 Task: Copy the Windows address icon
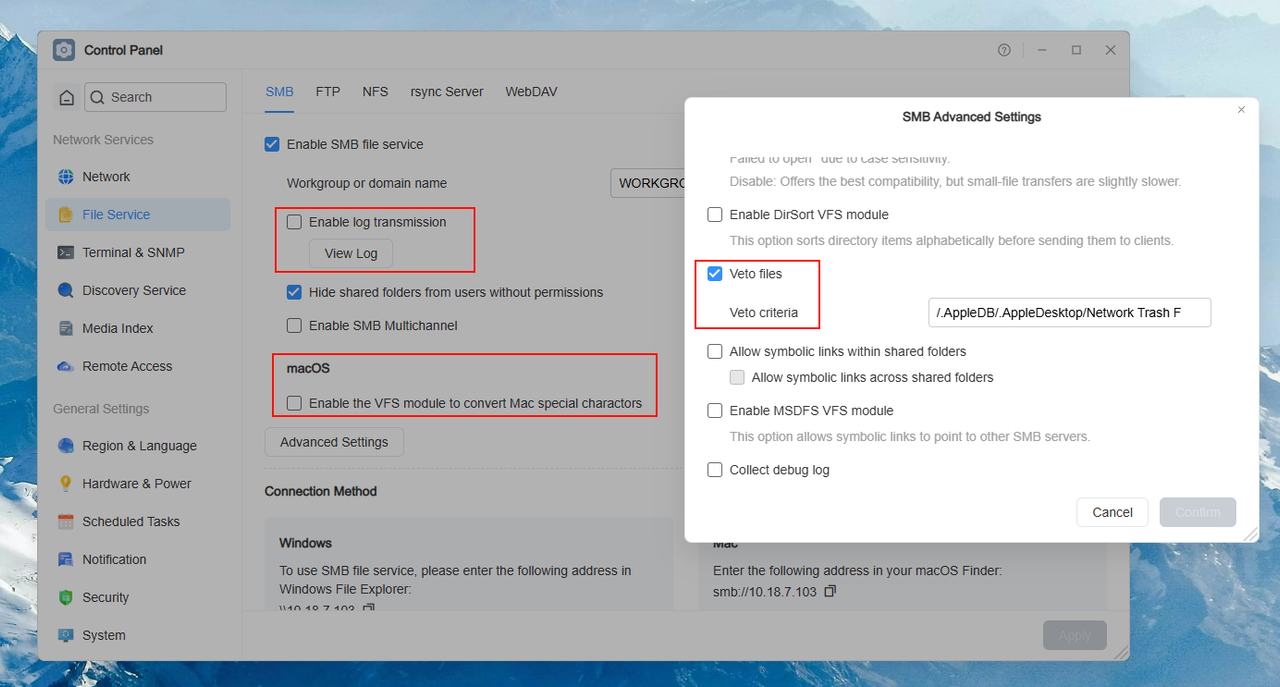(x=368, y=609)
